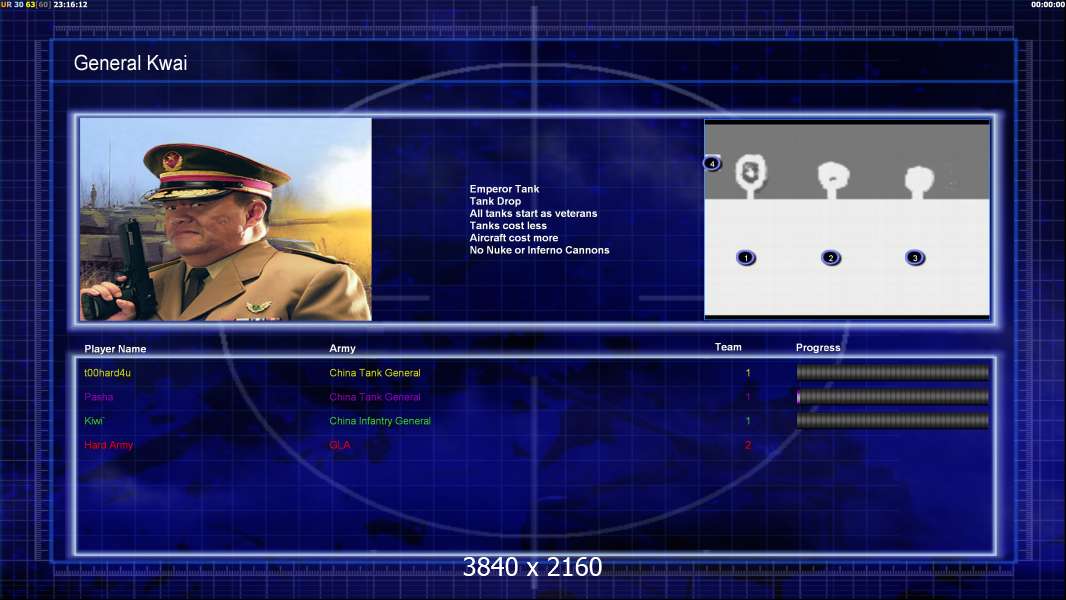Click the 3840 x 2160 resolution text
This screenshot has width=1066, height=600.
tap(532, 567)
